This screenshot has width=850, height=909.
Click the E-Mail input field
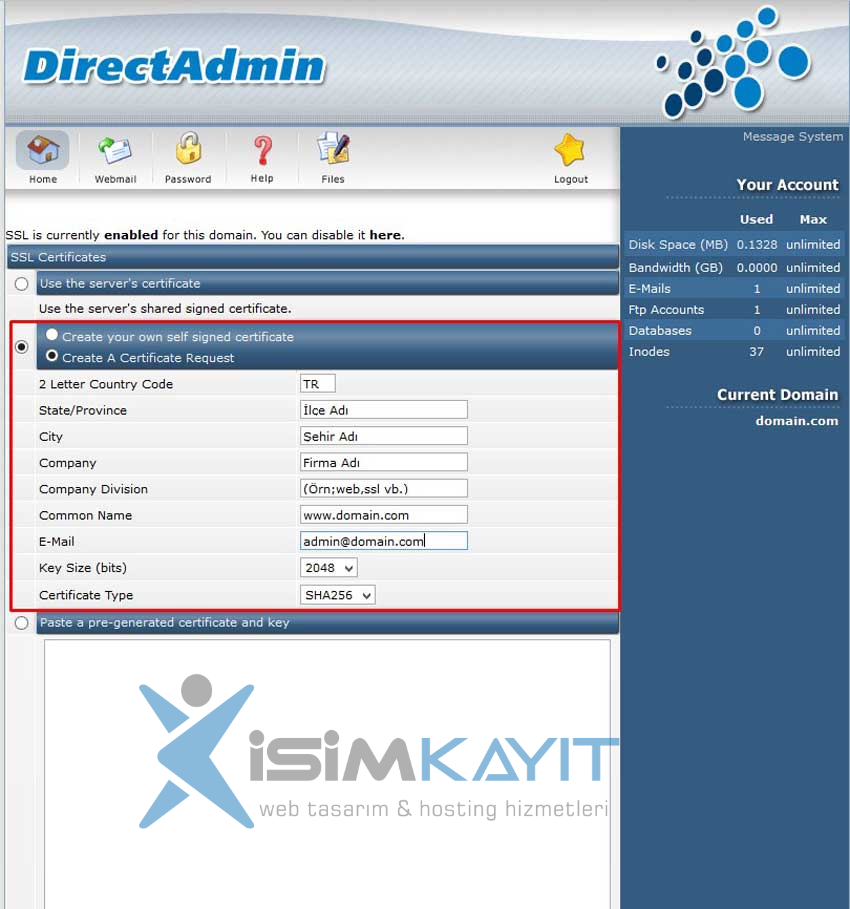383,541
